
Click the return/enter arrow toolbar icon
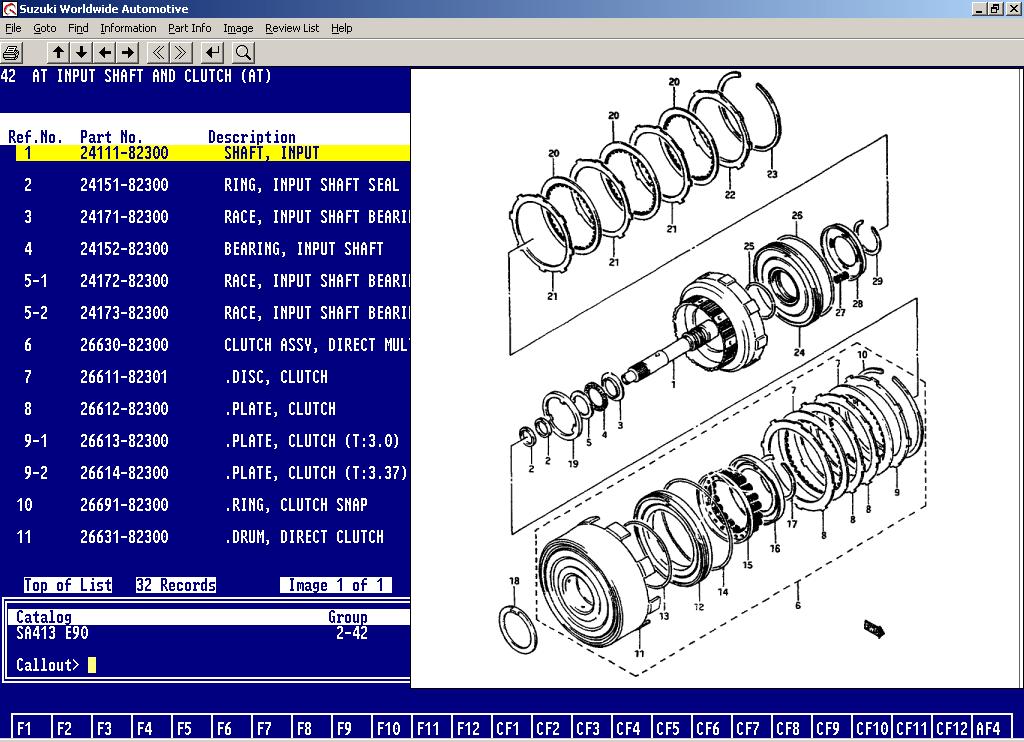[212, 53]
